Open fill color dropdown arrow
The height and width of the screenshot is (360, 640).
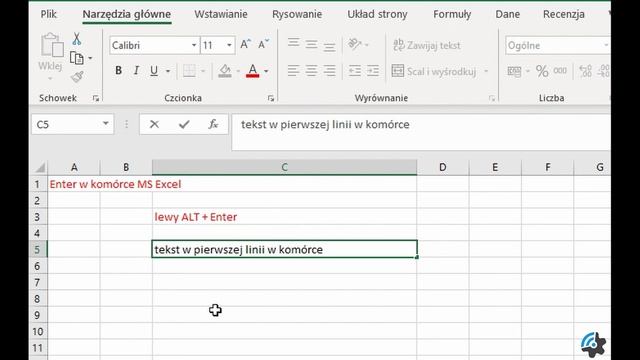pos(238,71)
